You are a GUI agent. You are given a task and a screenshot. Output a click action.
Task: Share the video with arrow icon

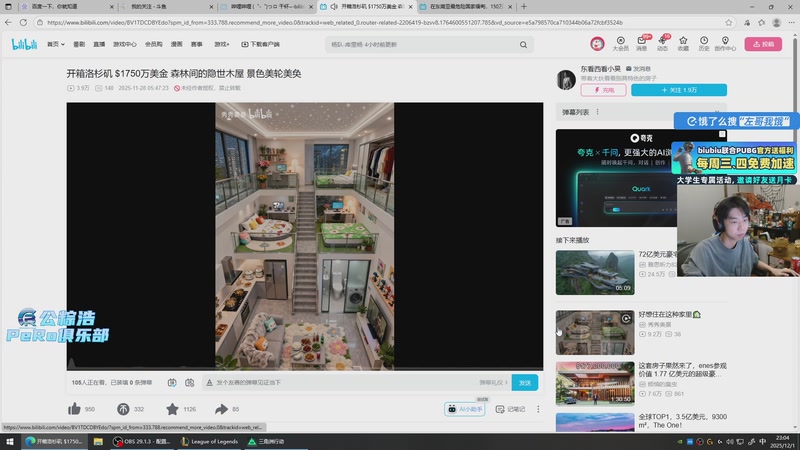(221, 409)
